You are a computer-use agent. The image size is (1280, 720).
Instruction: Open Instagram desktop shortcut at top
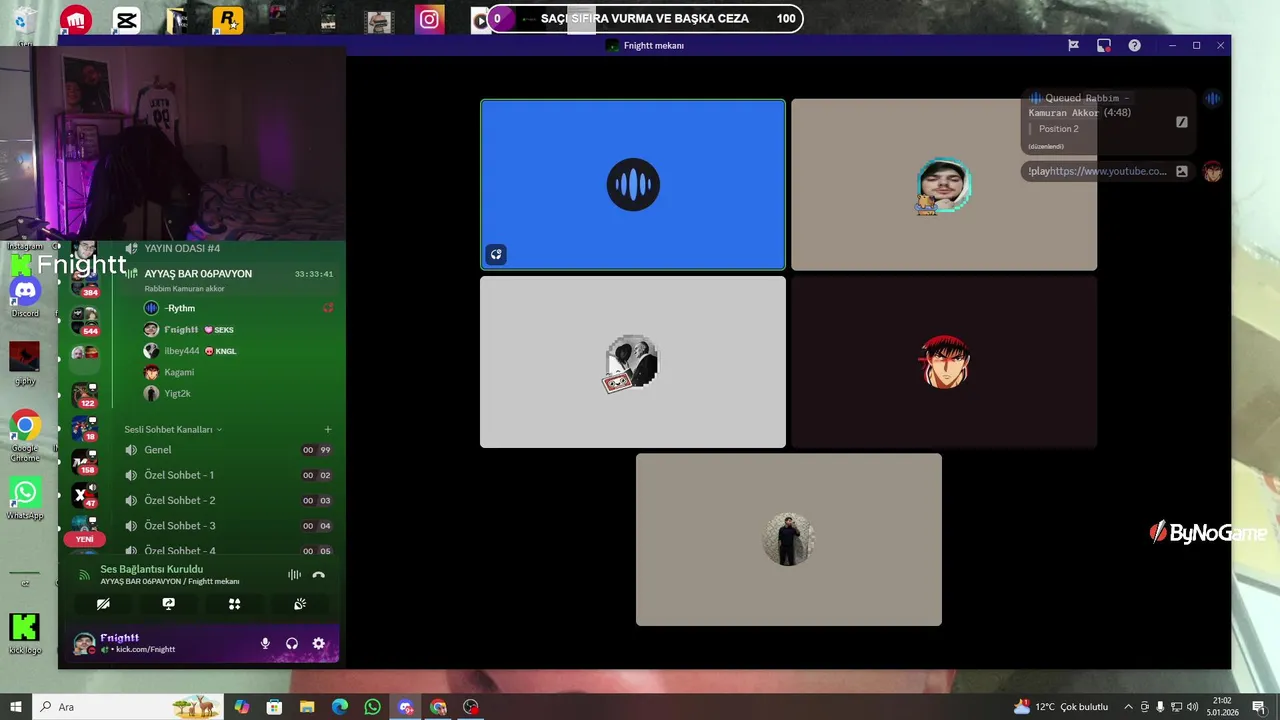pos(430,19)
